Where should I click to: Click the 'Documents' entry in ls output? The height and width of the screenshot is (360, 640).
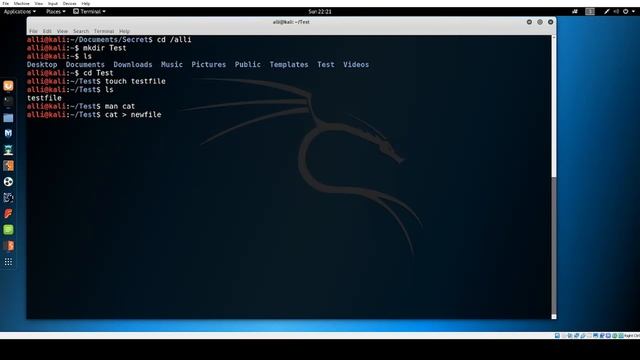(85, 64)
